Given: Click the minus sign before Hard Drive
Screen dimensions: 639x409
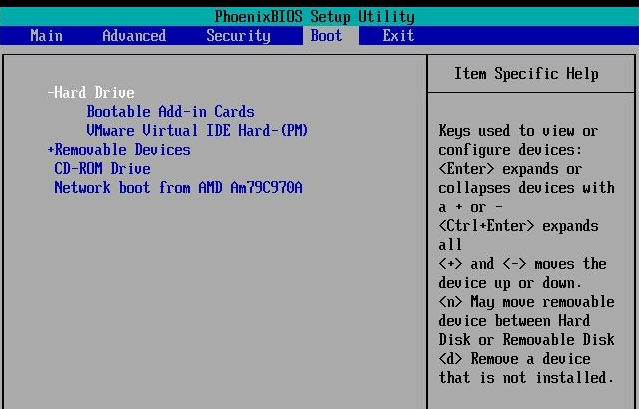Looking at the screenshot, I should [51, 92].
